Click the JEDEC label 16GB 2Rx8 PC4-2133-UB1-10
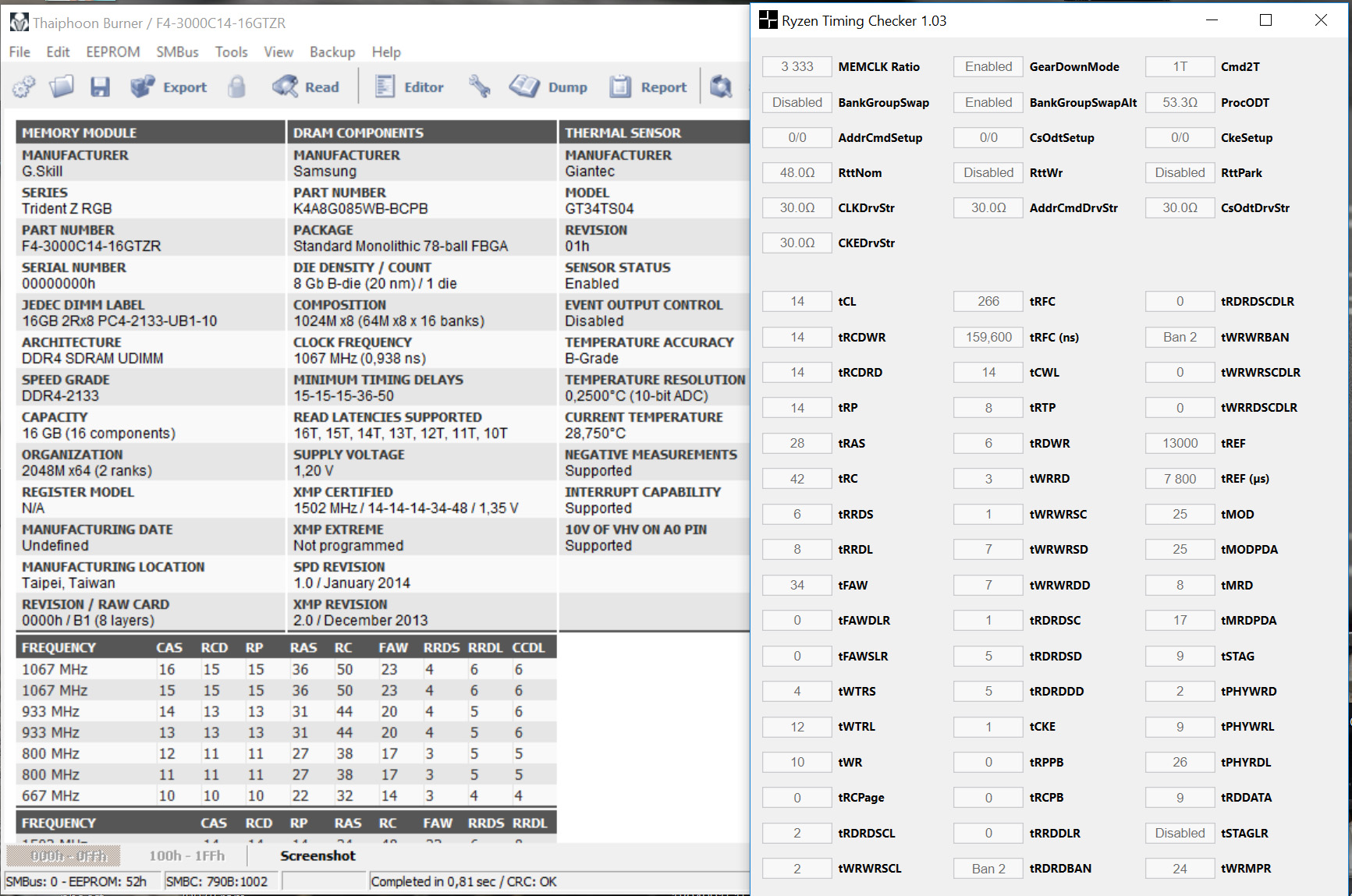 [x=119, y=321]
